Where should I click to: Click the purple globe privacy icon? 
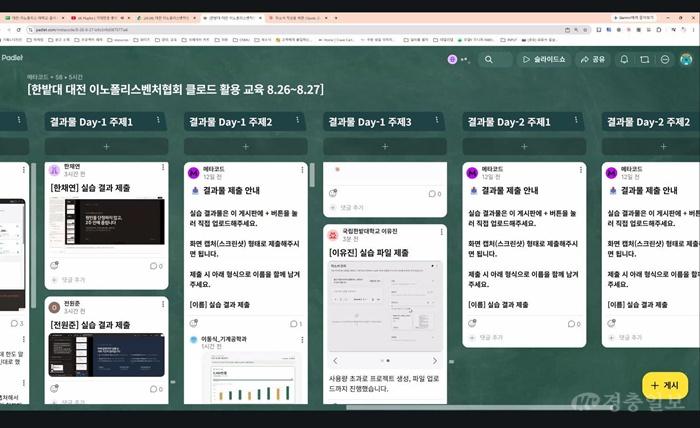(x=452, y=59)
